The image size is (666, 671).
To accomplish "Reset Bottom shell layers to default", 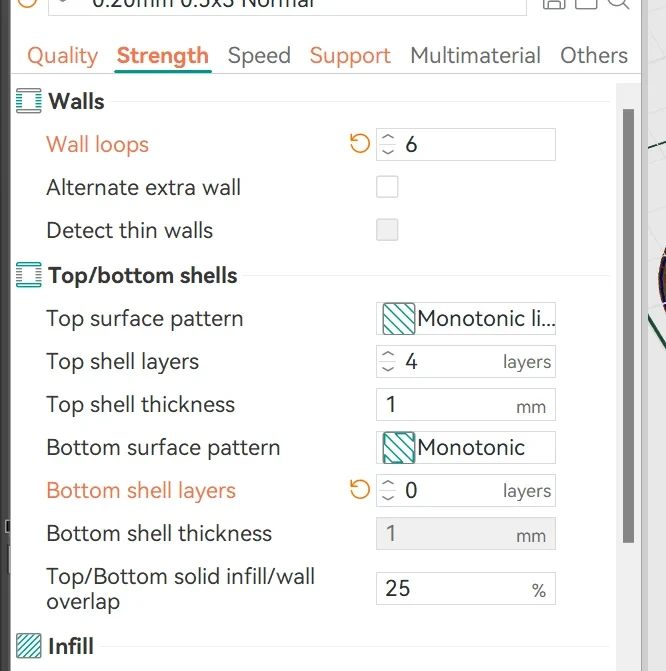I will tap(359, 490).
